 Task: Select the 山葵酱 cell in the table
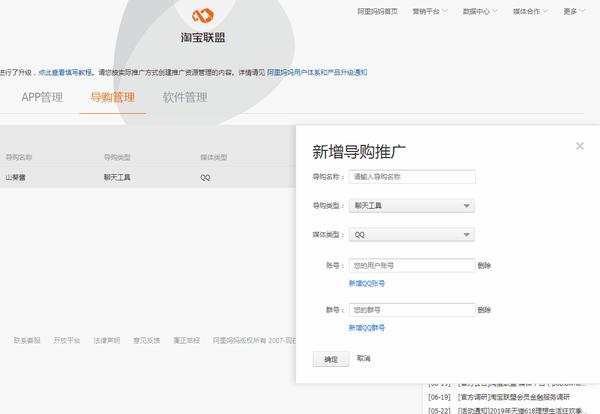click(16, 178)
